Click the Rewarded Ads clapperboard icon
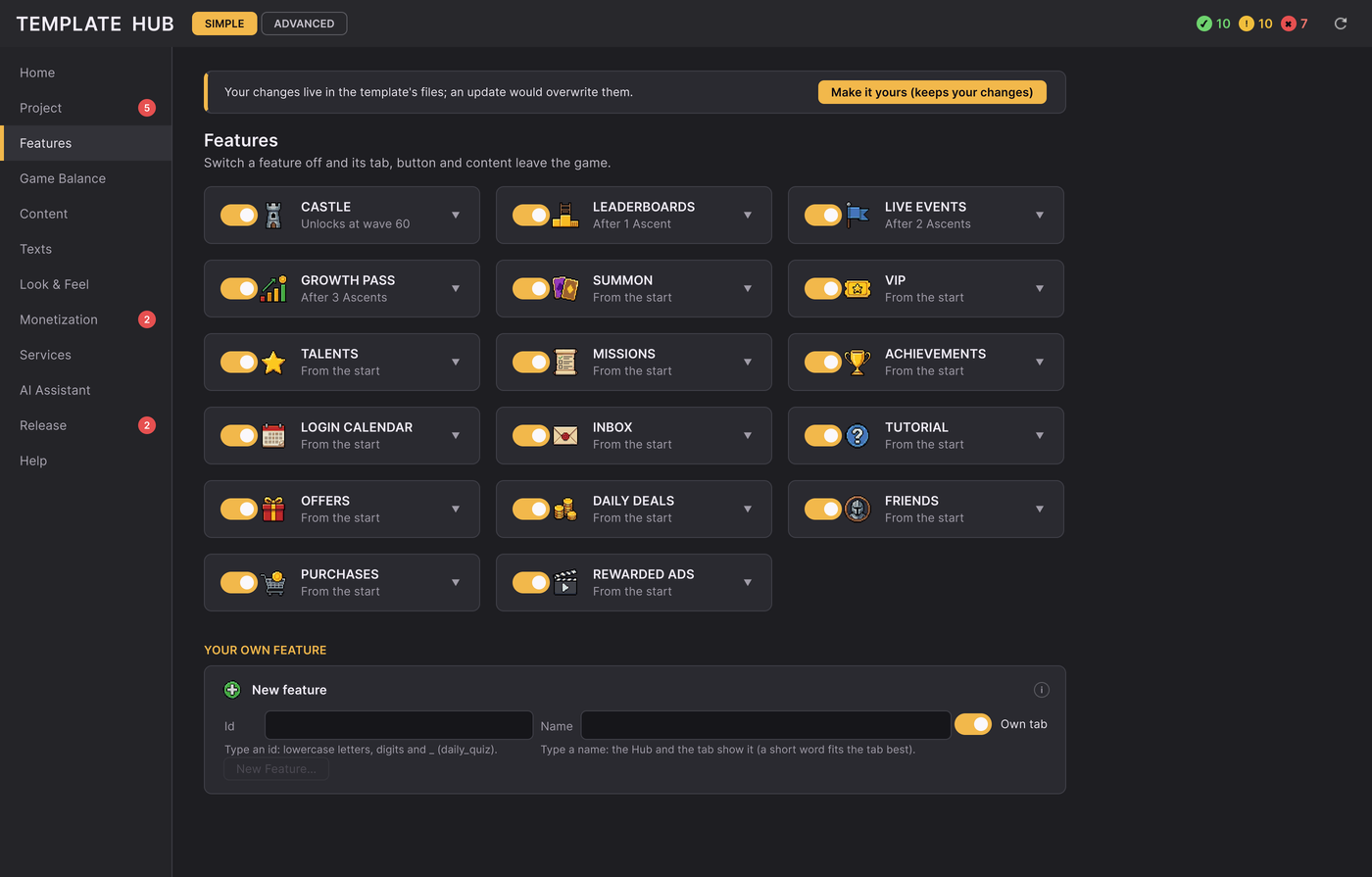 point(565,582)
